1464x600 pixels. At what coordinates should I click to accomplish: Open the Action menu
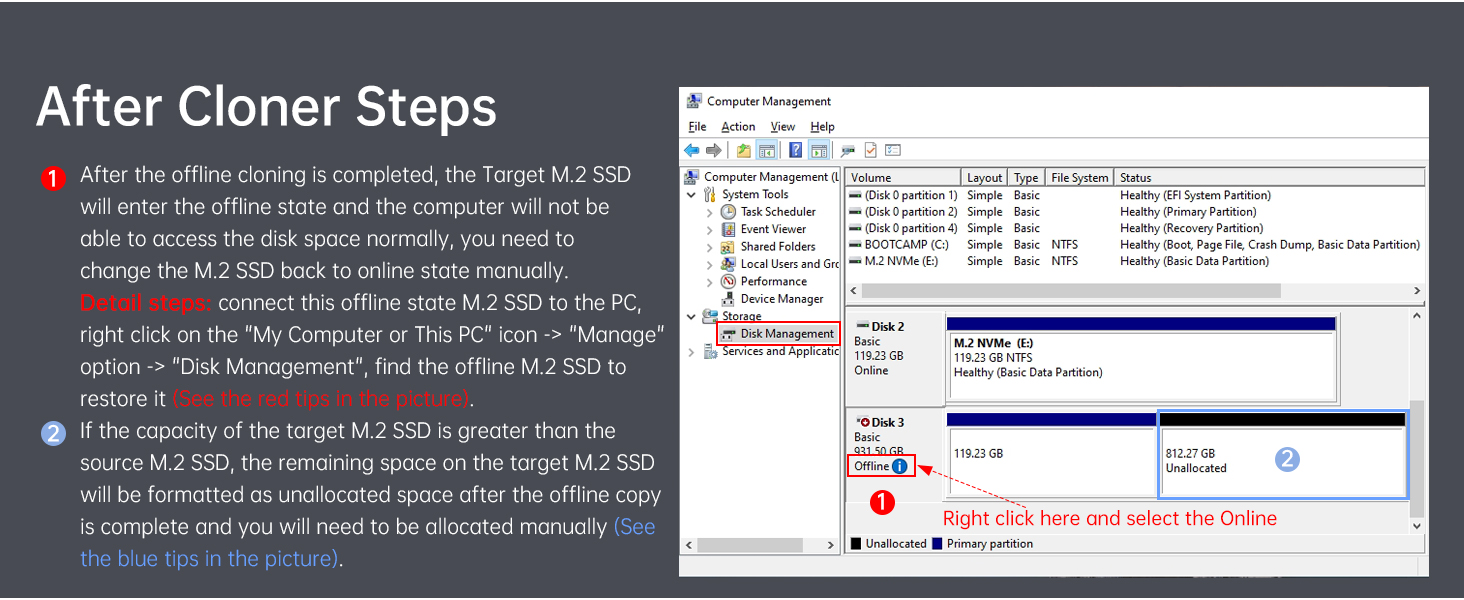pyautogui.click(x=738, y=127)
